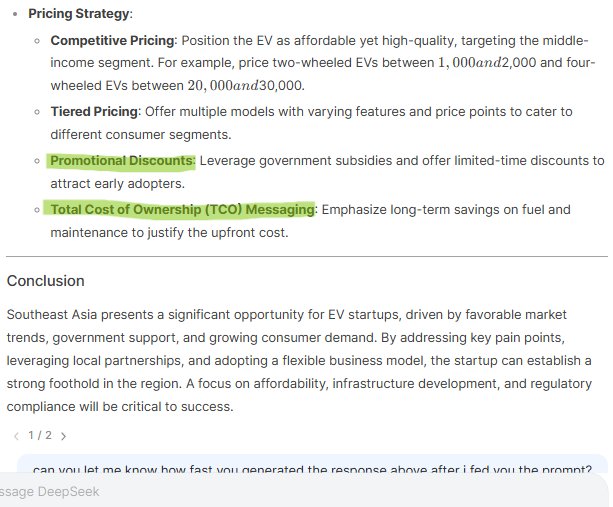Click the solid bullet beside Pricing Strategy
This screenshot has width=613, height=507.
15,15
